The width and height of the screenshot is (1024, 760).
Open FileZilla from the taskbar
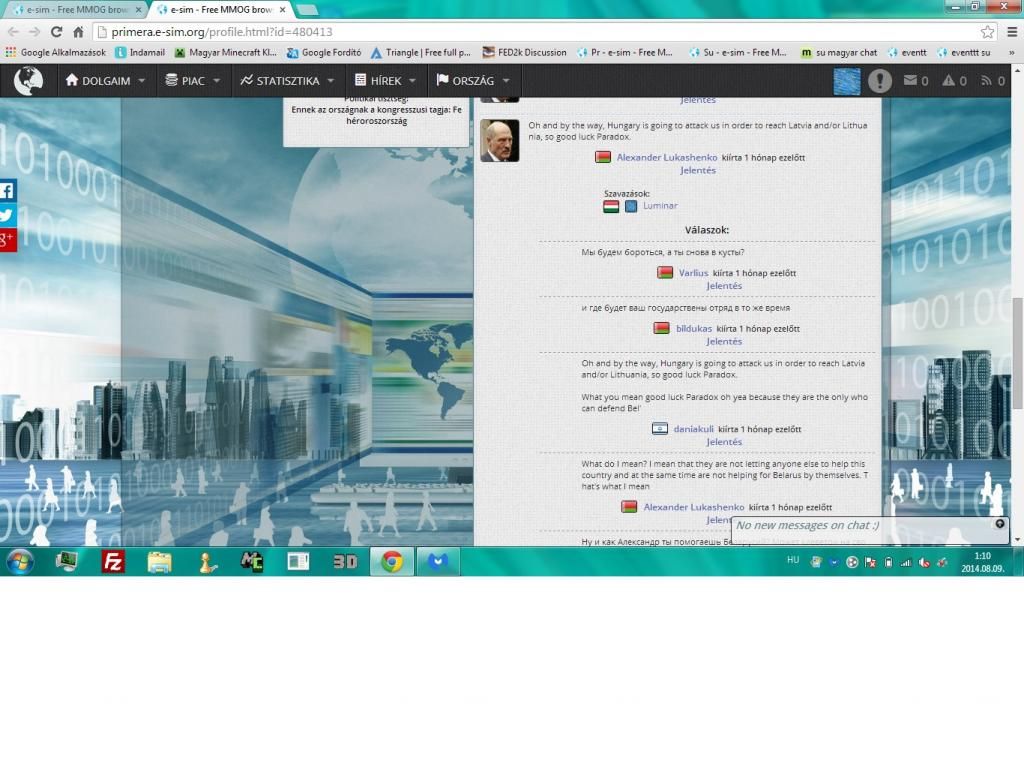tap(113, 561)
